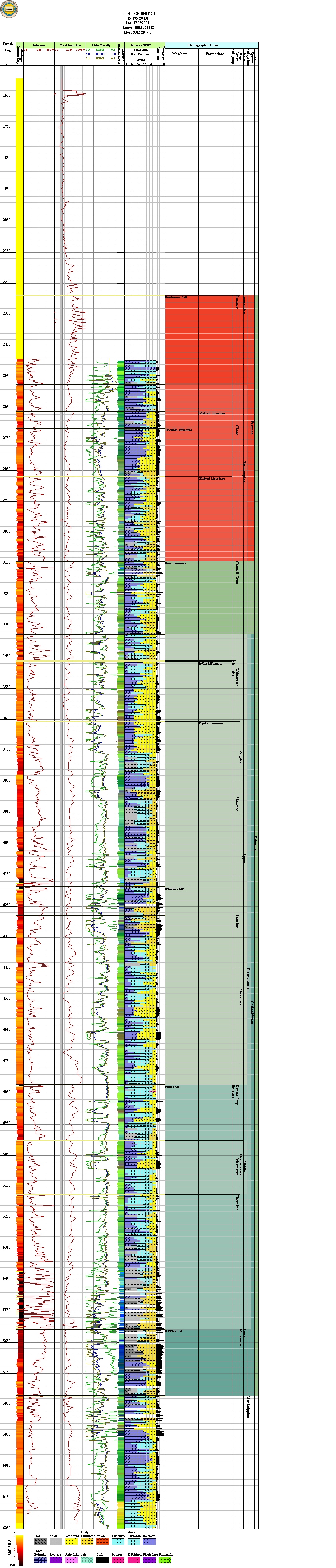Select the Lat: 37.197283 text
Screen dimensions: 336x1568
click(x=139, y=22)
